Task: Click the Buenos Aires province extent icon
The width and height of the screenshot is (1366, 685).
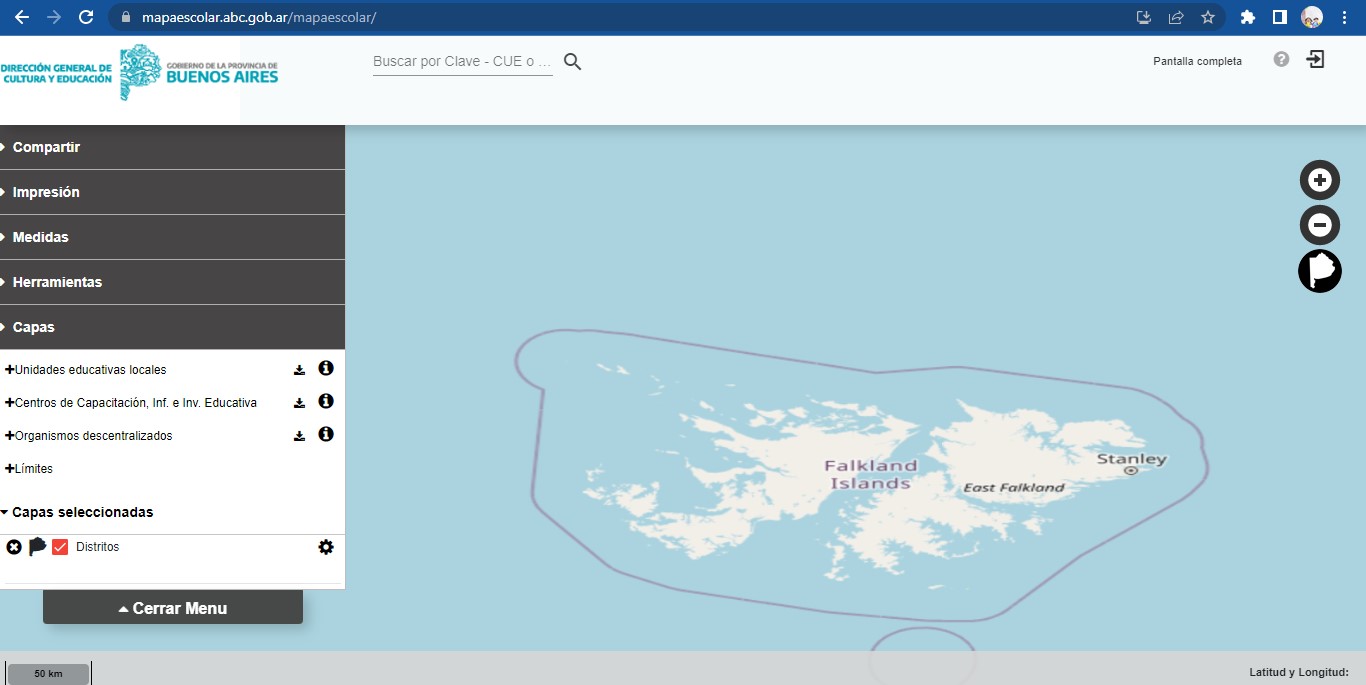Action: [x=1319, y=271]
